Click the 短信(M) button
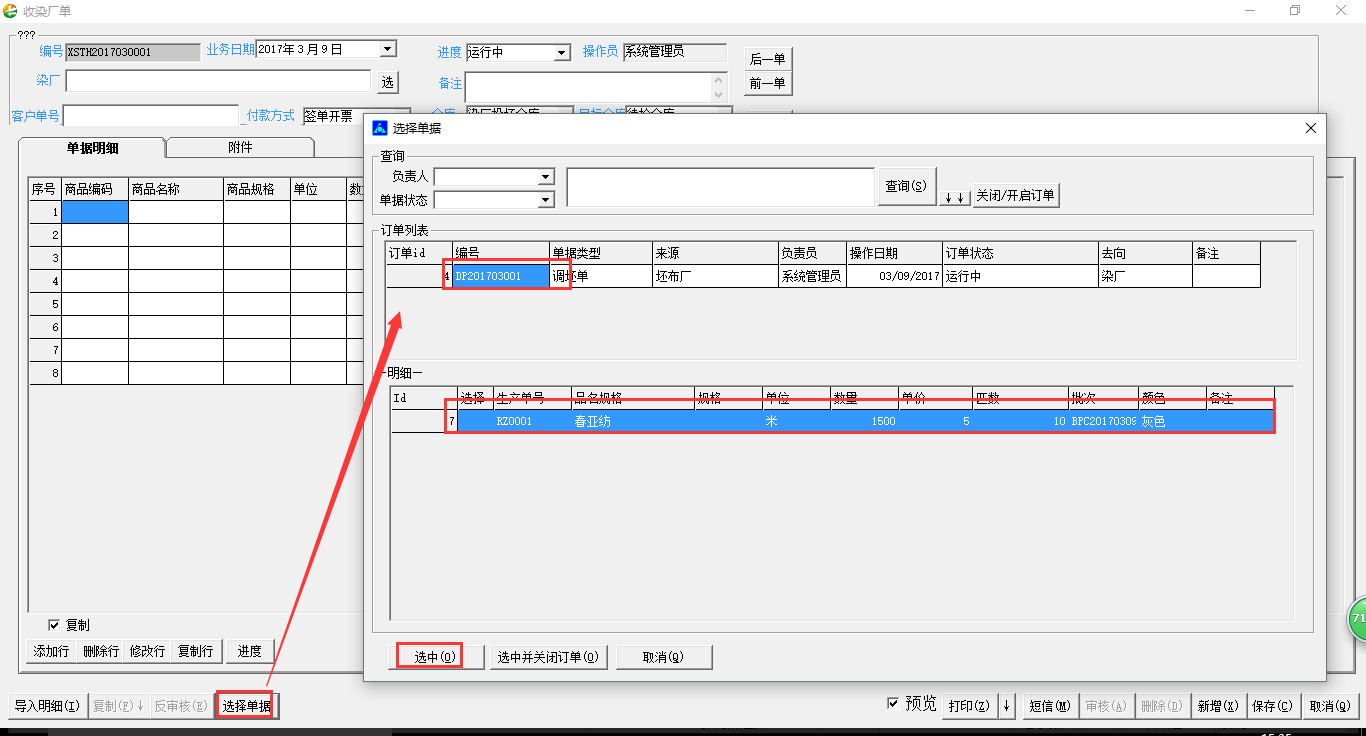Image resolution: width=1366 pixels, height=736 pixels. pos(1049,706)
